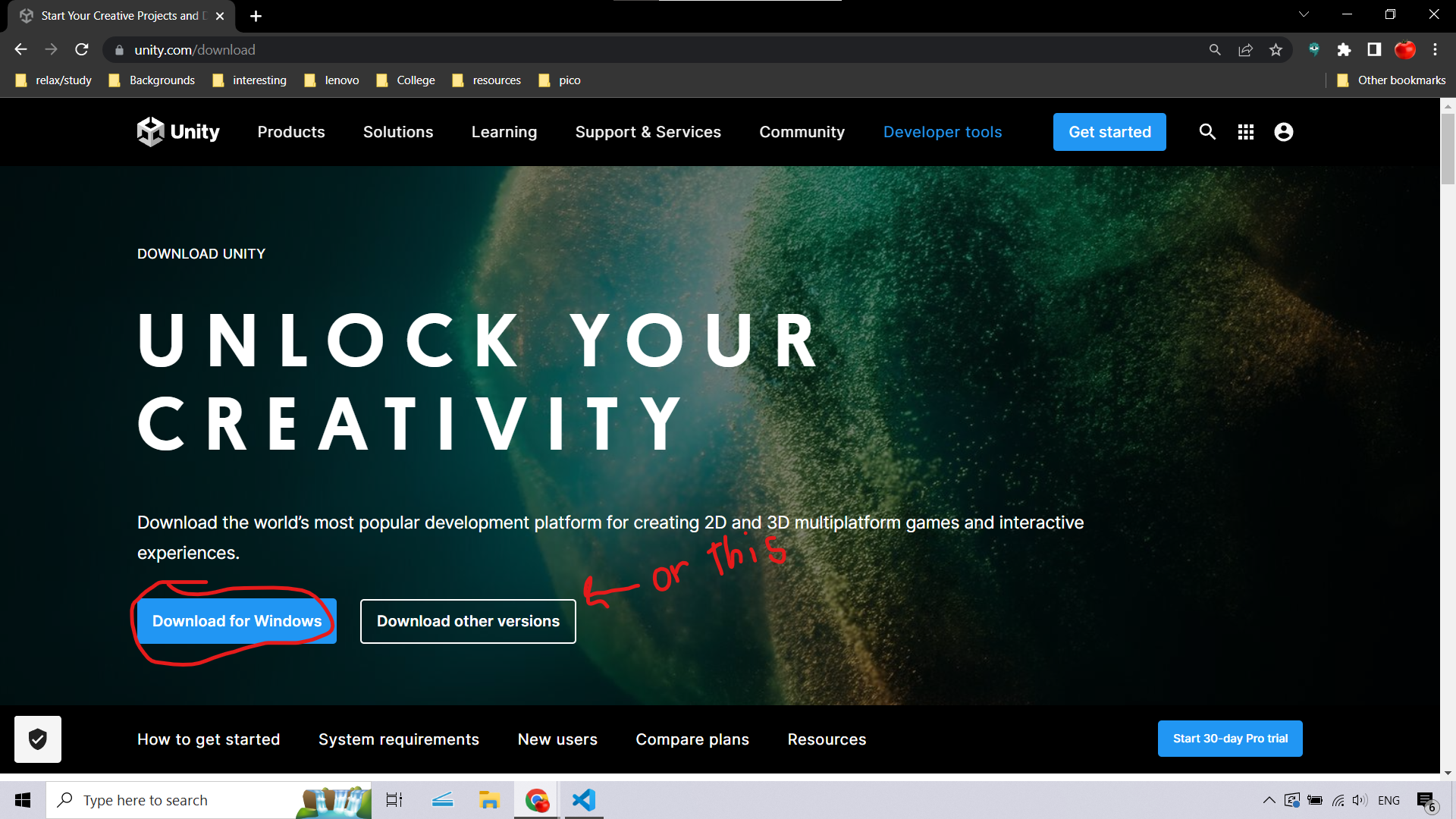Open the Products menu item

point(291,132)
